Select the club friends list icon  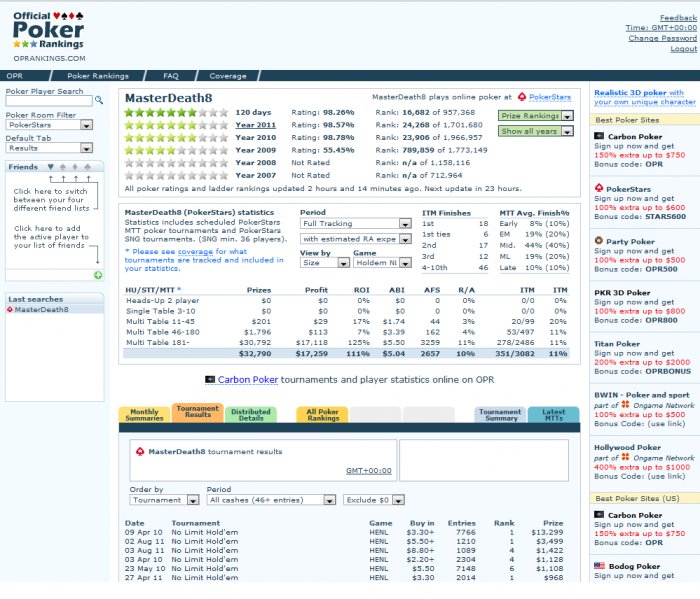point(88,167)
